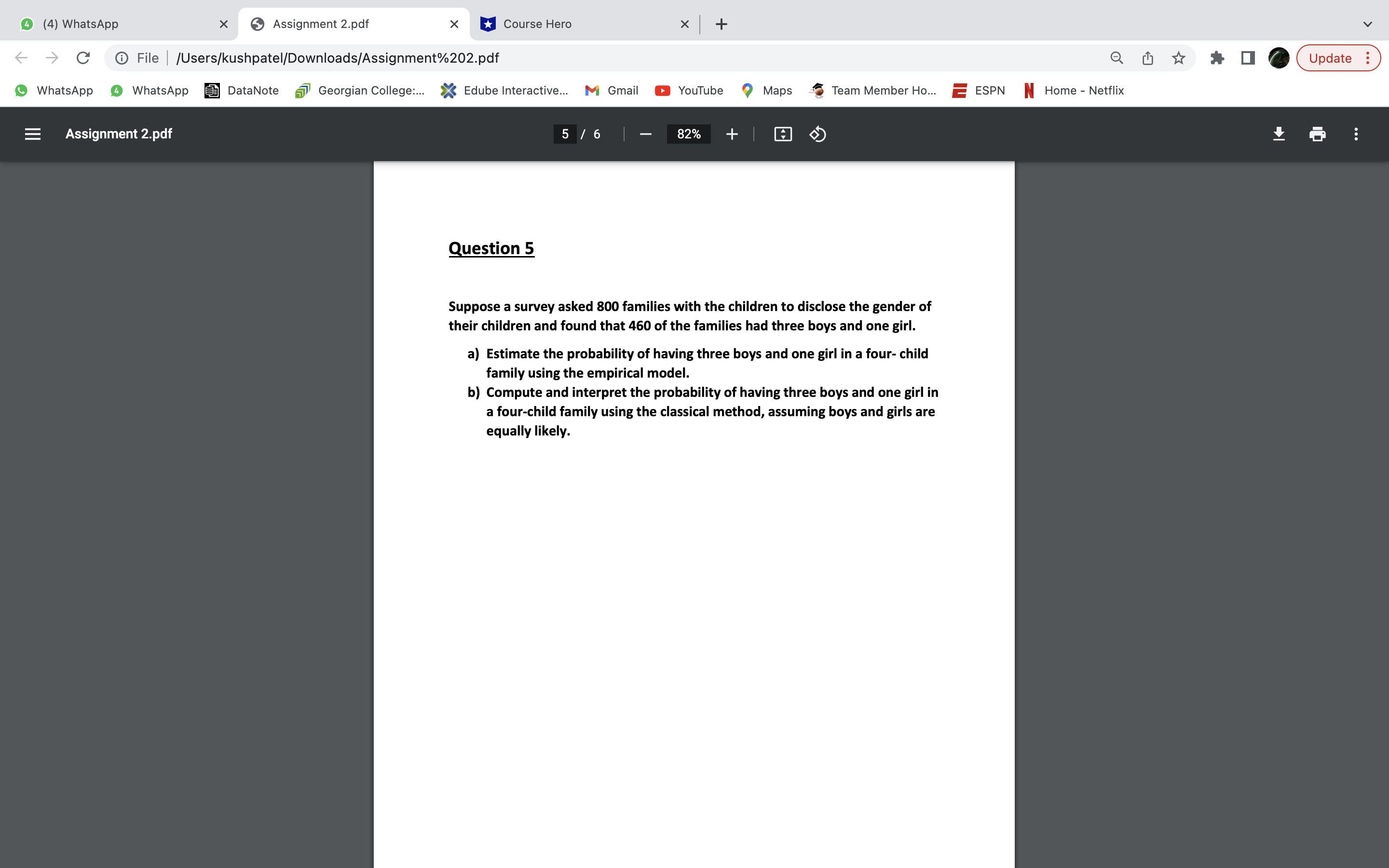1389x868 pixels.
Task: Reload the current page
Action: coord(83,57)
